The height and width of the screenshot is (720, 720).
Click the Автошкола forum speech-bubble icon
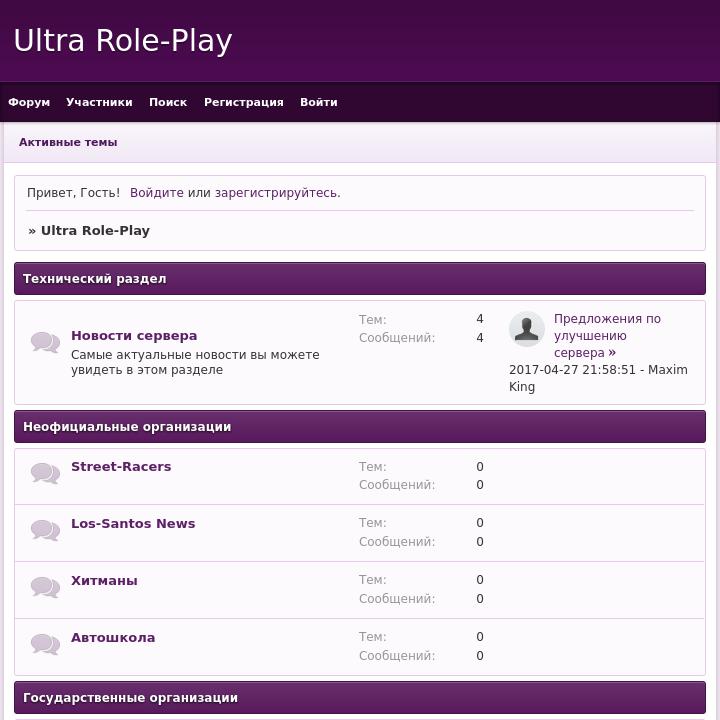click(45, 645)
